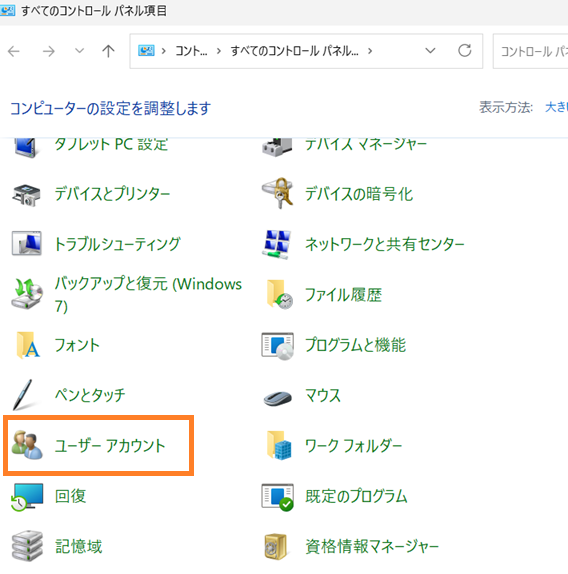Open the recent locations dropdown arrow
Viewport: 568px width, 574px height.
click(x=79, y=51)
